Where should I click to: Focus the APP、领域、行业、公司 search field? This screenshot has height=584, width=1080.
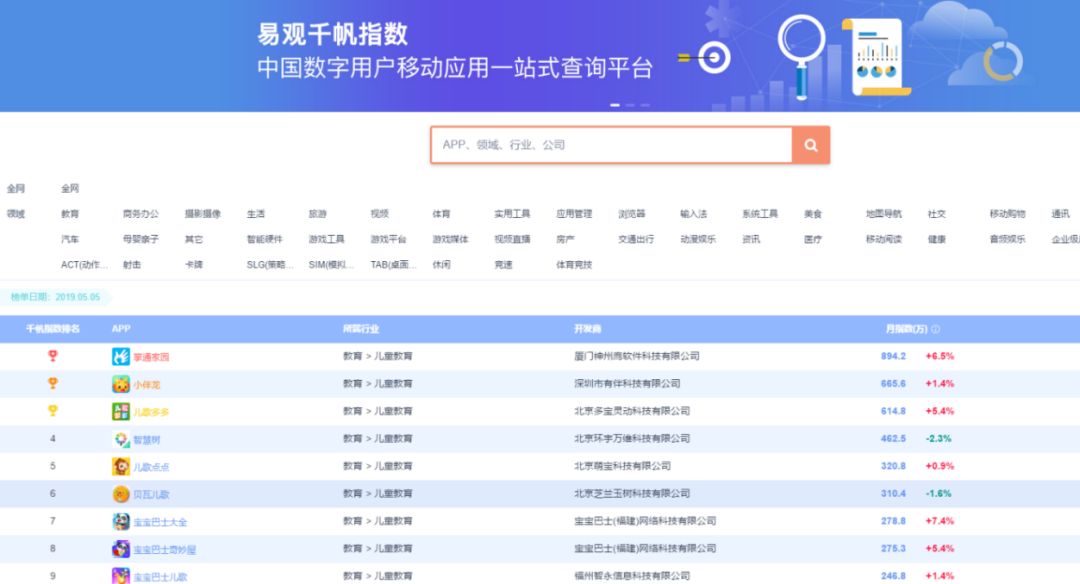click(612, 145)
